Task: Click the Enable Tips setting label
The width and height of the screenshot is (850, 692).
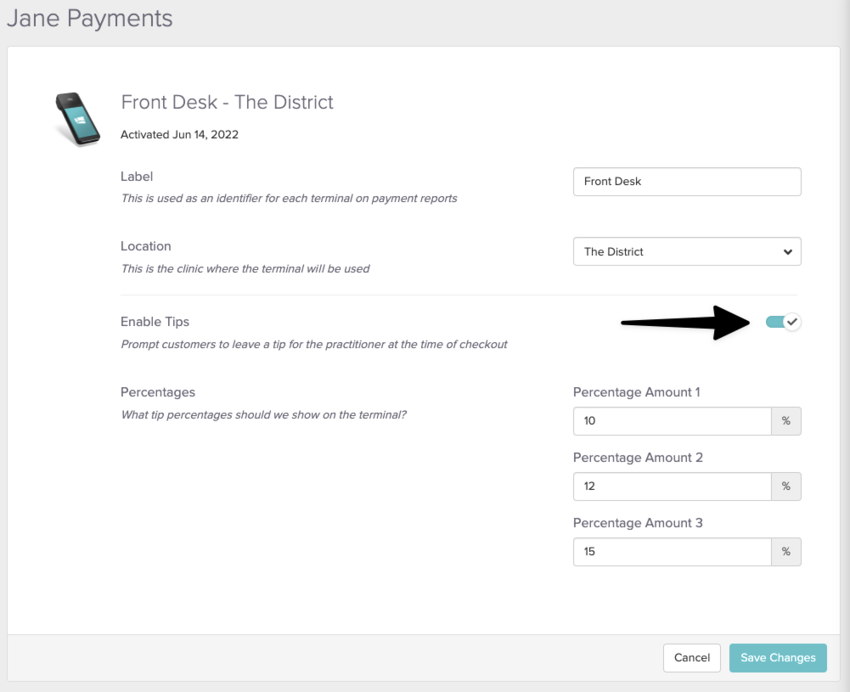Action: point(154,322)
